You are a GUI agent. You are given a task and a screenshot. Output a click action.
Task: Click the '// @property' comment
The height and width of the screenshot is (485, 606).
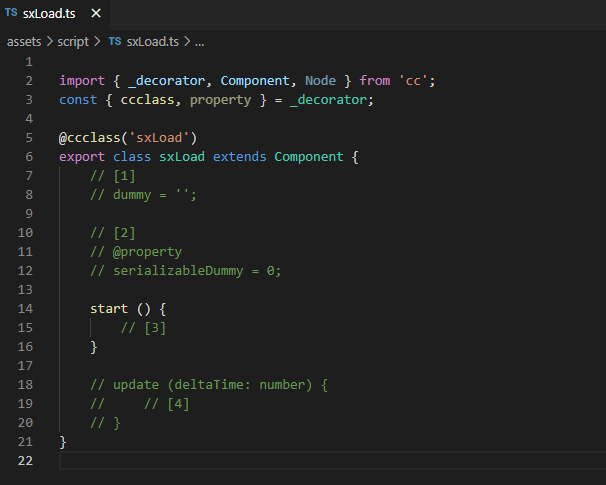136,252
